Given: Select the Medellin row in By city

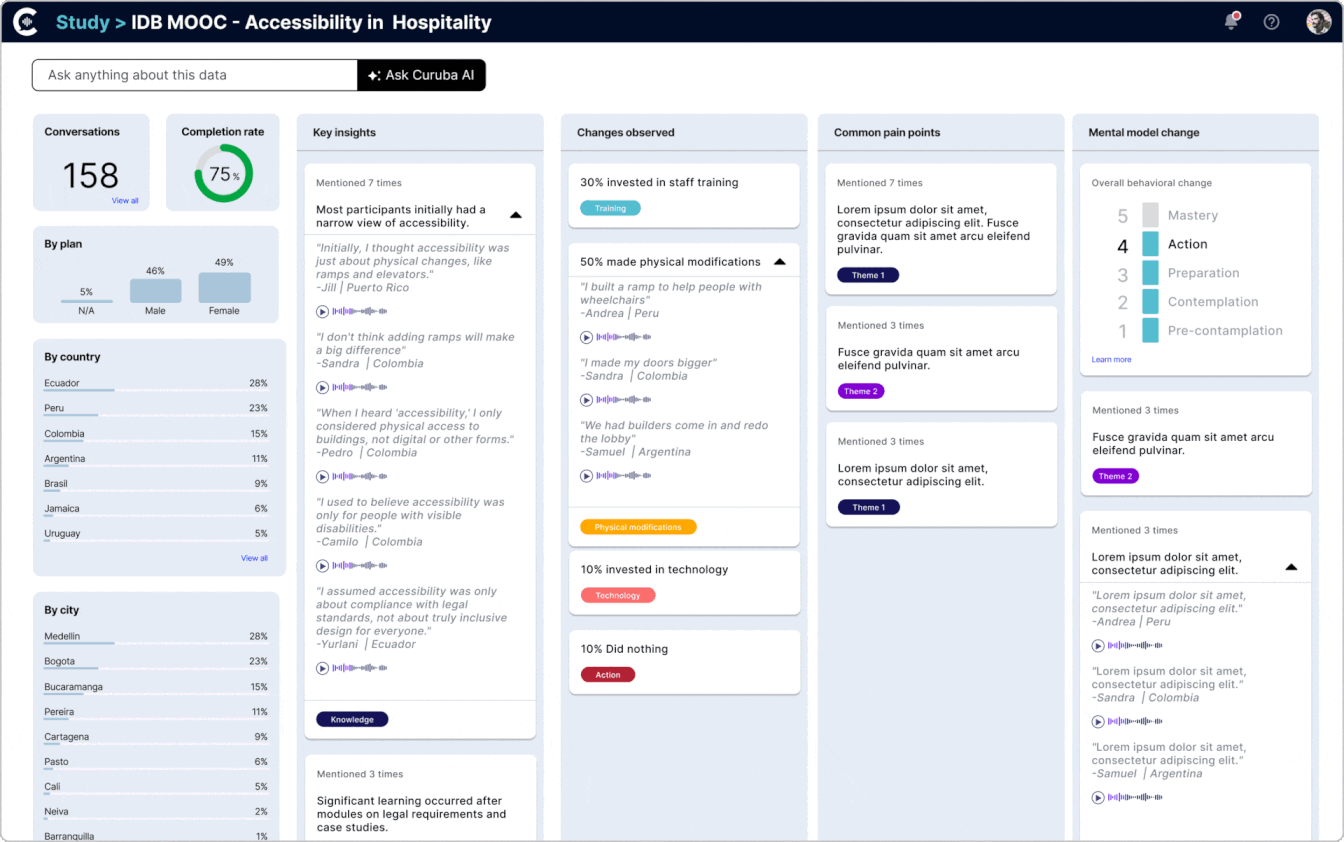Looking at the screenshot, I should pyautogui.click(x=156, y=637).
